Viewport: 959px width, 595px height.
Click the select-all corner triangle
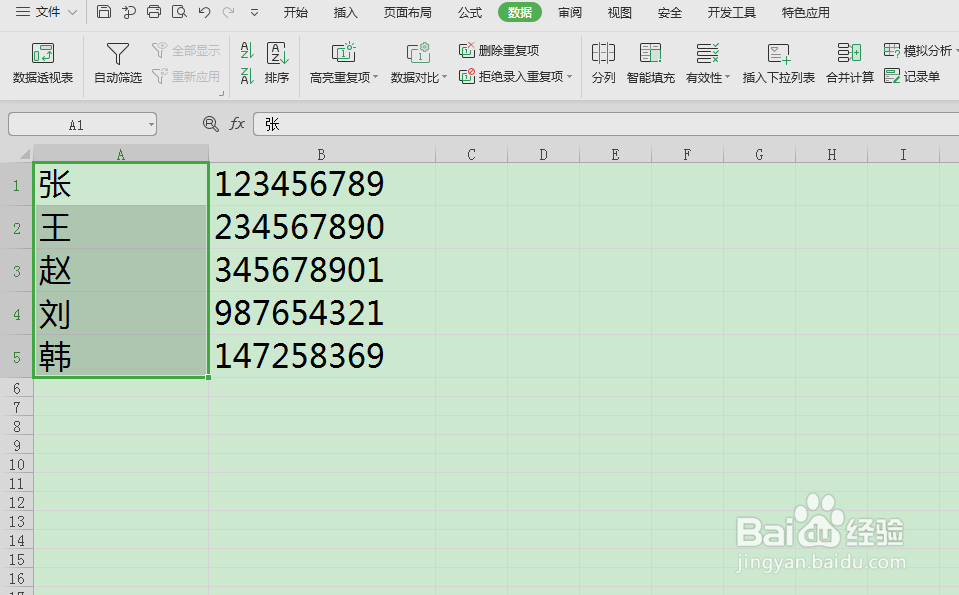(x=25, y=153)
